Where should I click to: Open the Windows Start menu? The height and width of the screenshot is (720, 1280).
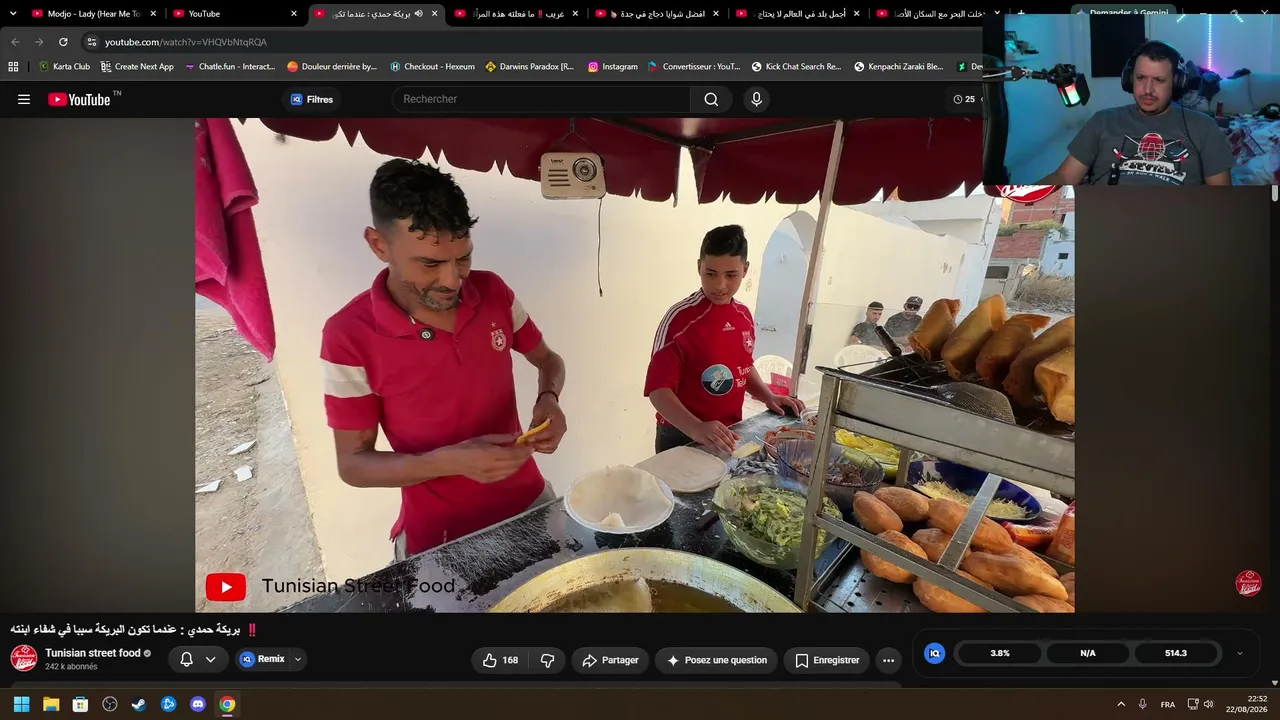tap(21, 704)
